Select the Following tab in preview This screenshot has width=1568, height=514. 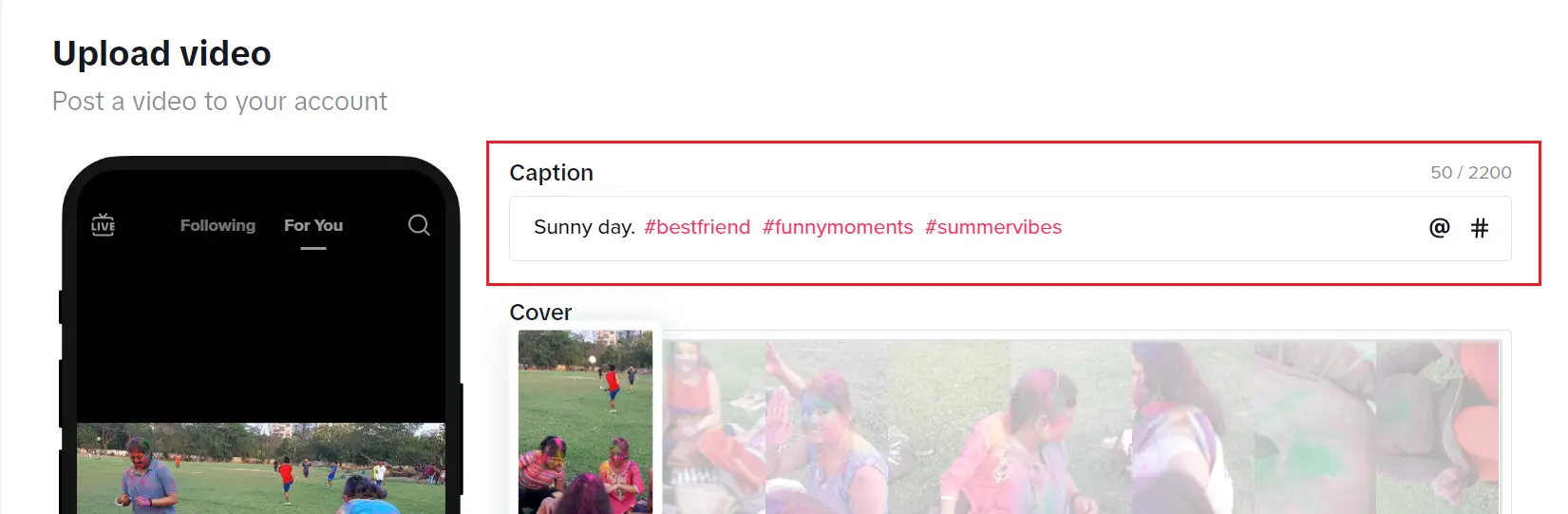217,225
